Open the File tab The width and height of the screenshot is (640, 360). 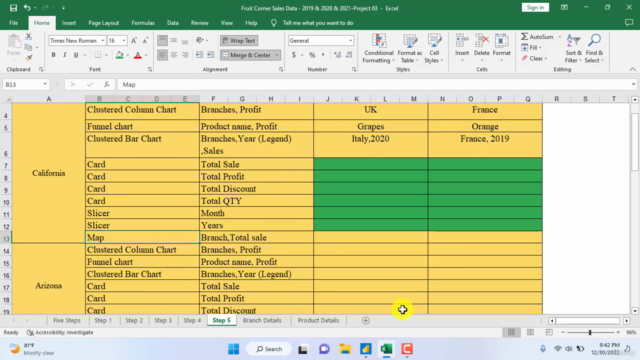(x=13, y=23)
